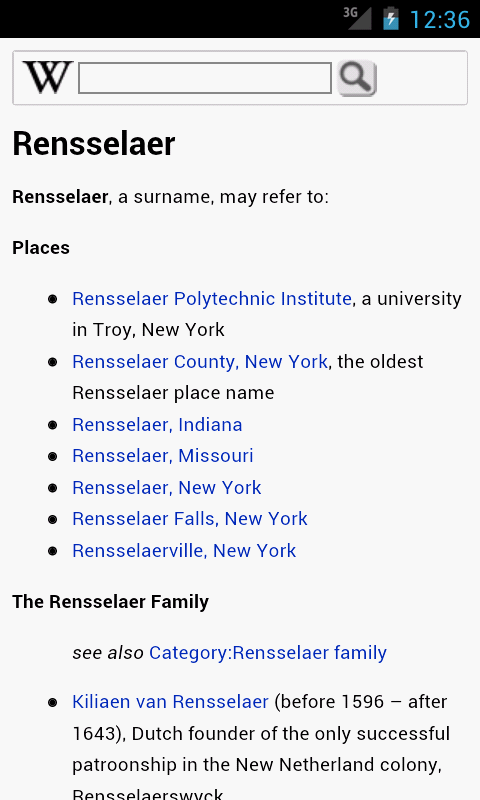This screenshot has height=800, width=480.
Task: Open Rensselaerville, New York article
Action: (x=184, y=551)
